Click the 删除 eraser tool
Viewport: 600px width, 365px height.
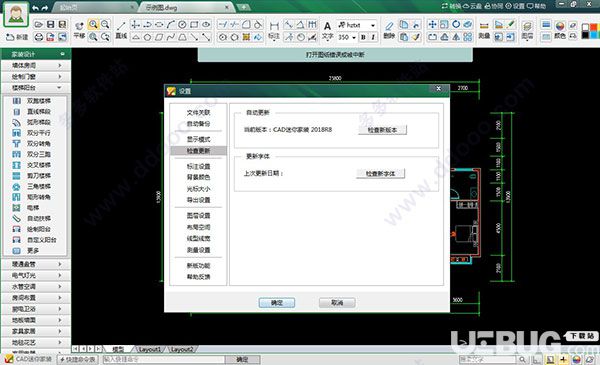point(389,30)
